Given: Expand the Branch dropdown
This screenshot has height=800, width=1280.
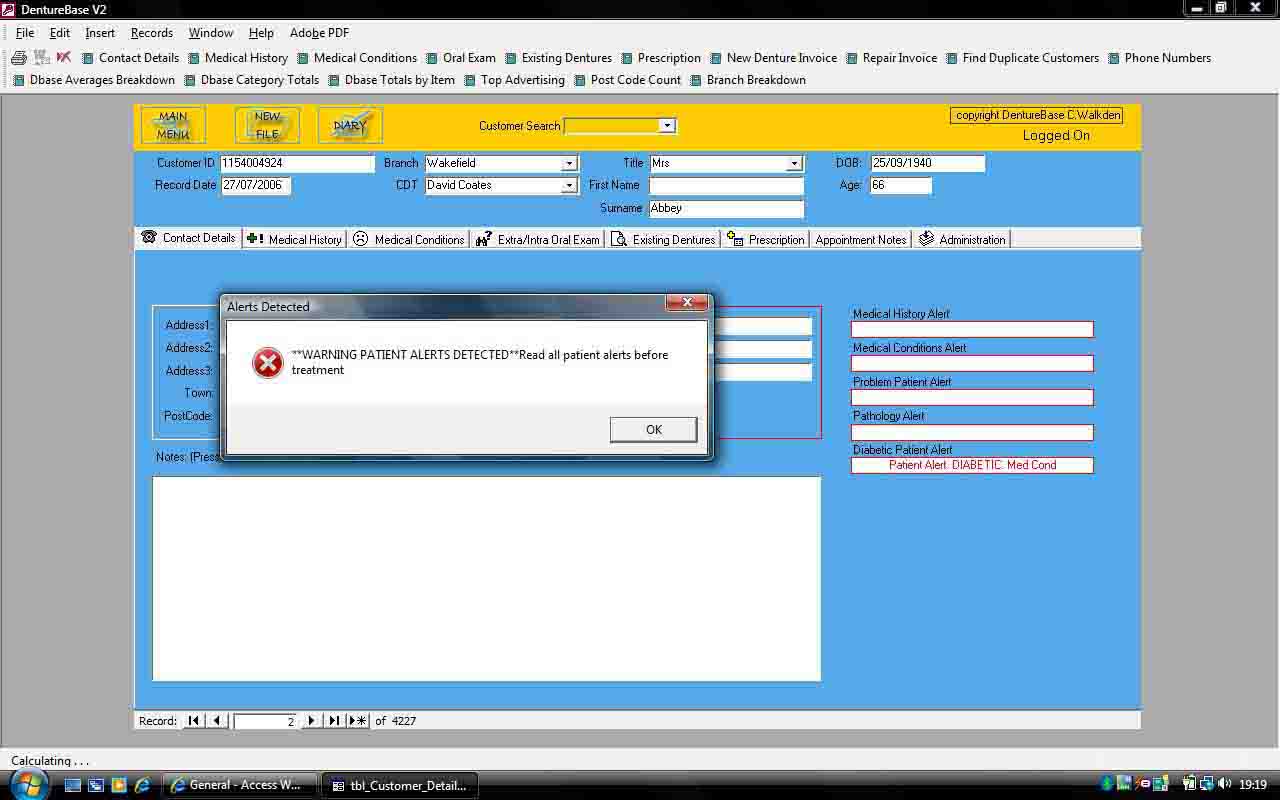Looking at the screenshot, I should point(569,163).
